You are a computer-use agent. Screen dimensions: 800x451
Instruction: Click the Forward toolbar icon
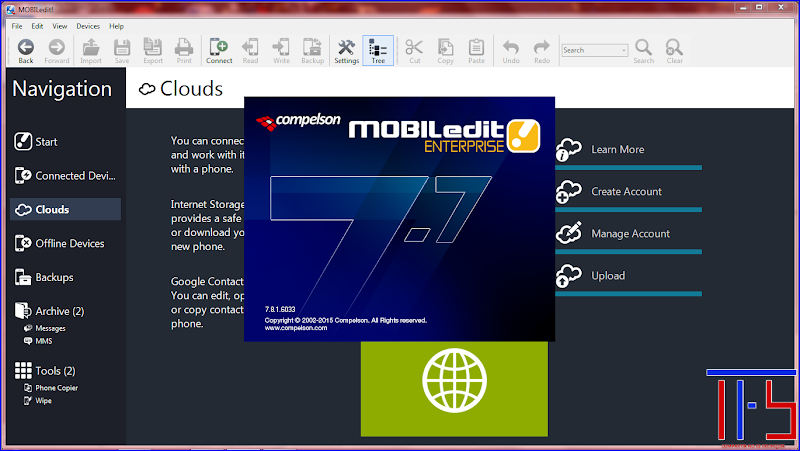pos(57,51)
